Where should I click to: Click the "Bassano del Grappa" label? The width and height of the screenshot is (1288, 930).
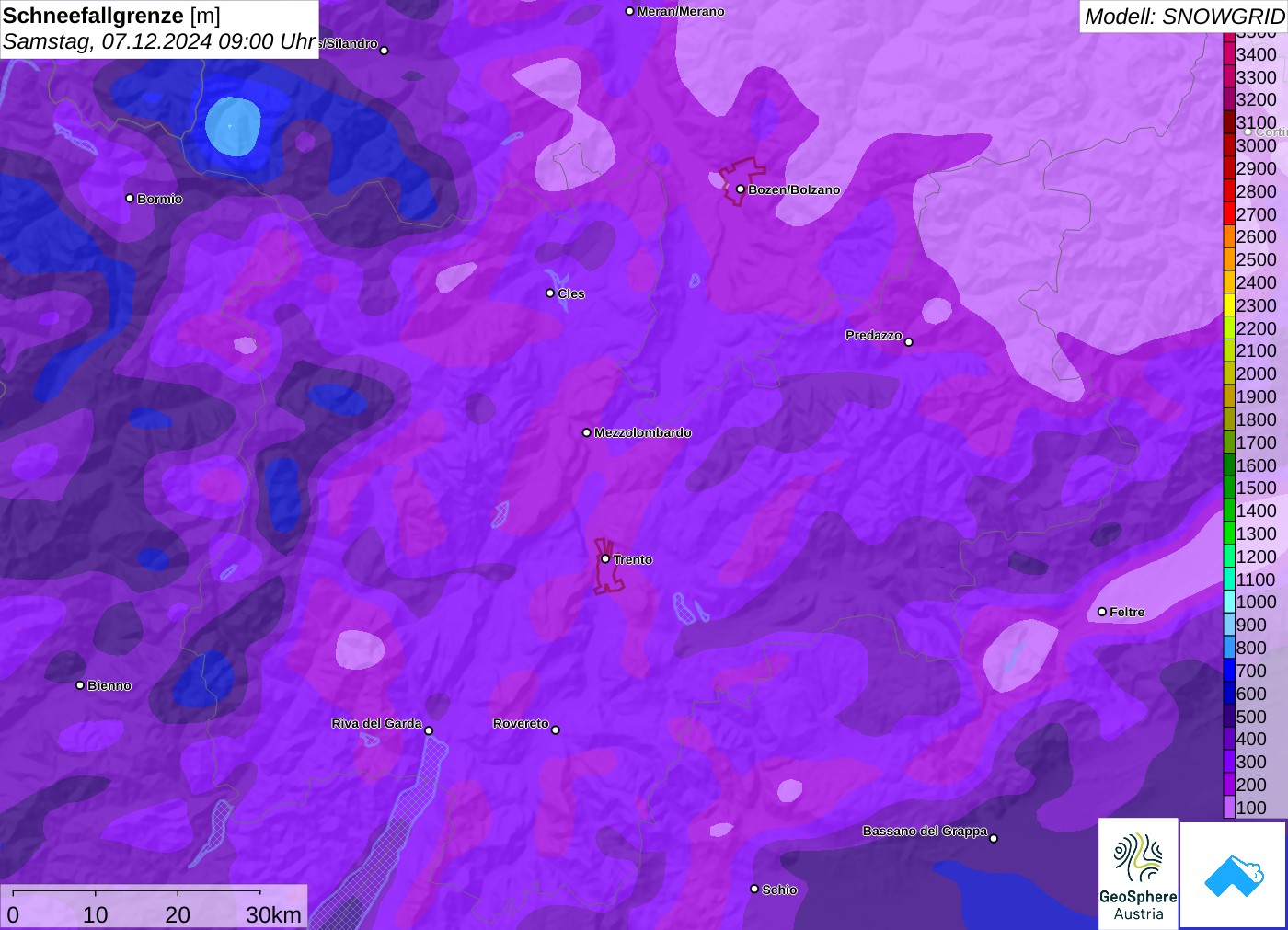[925, 831]
